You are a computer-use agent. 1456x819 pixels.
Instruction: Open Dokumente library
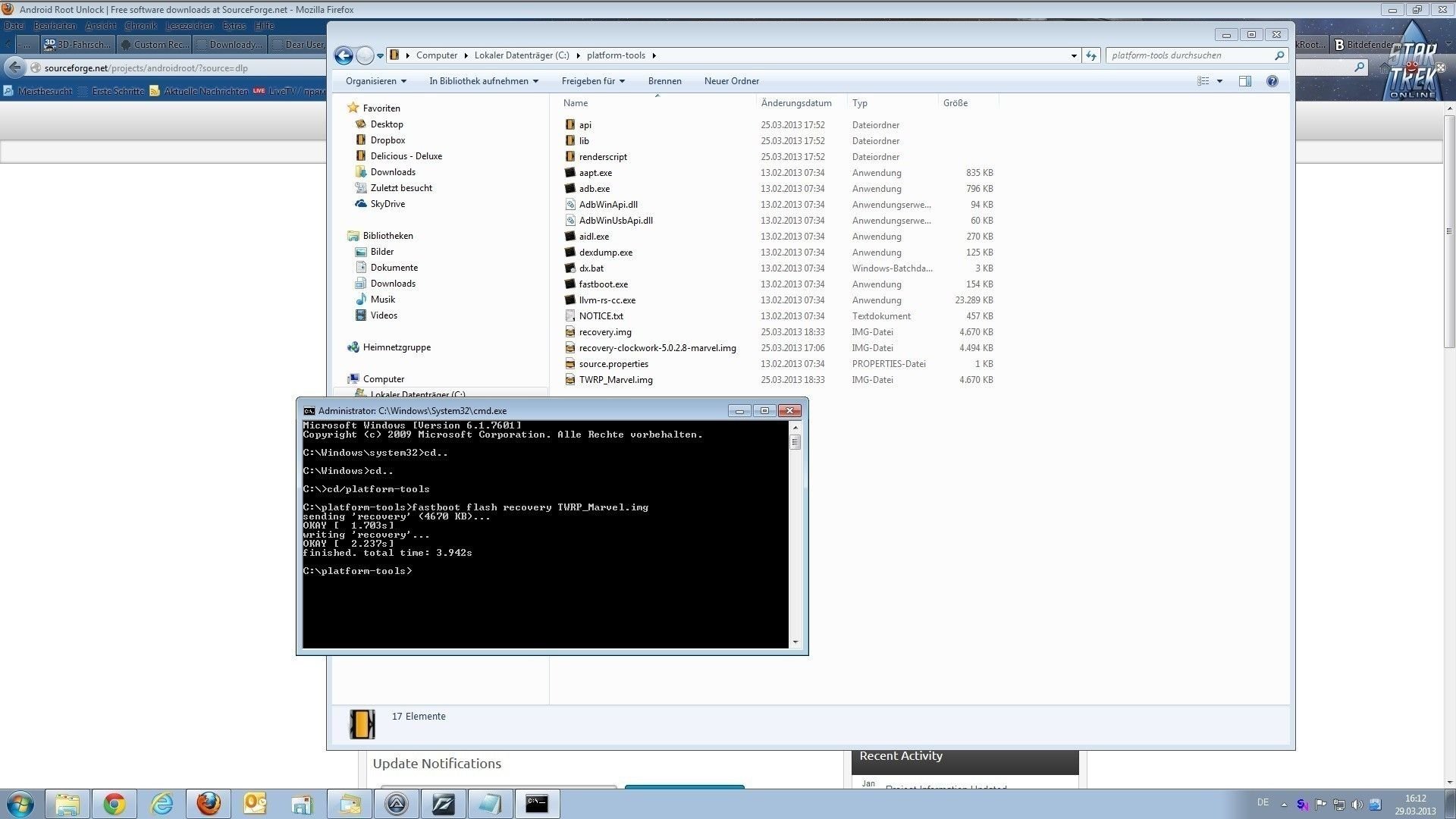coord(394,268)
